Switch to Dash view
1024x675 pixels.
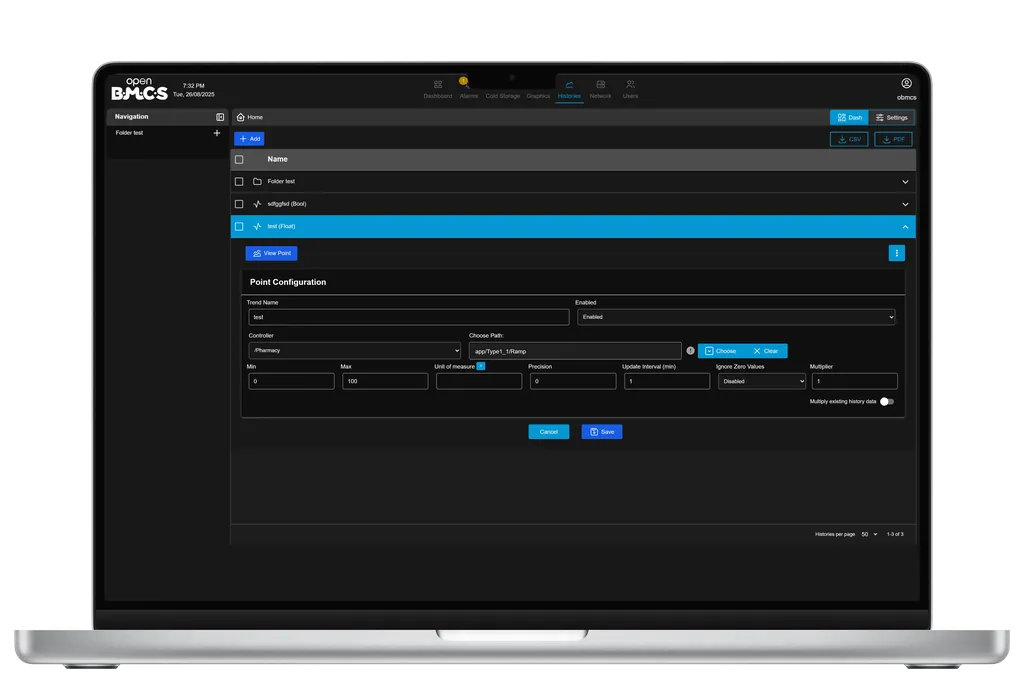pyautogui.click(x=849, y=118)
